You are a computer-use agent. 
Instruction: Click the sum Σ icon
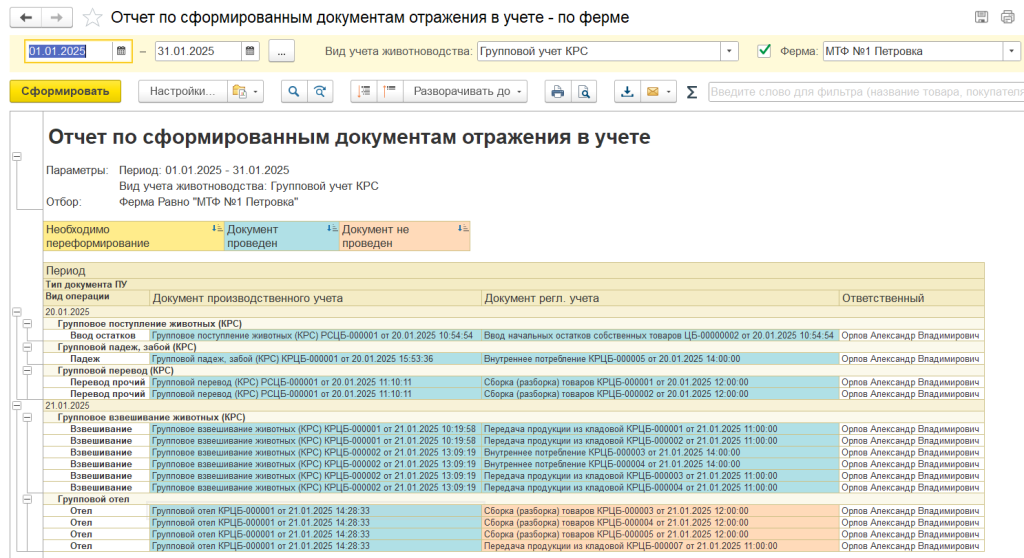[x=692, y=92]
